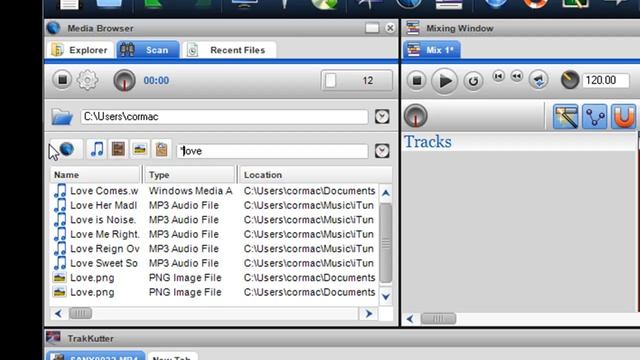Select the Love Sweet So file
Viewport: 640px width, 360px height.
[214, 263]
